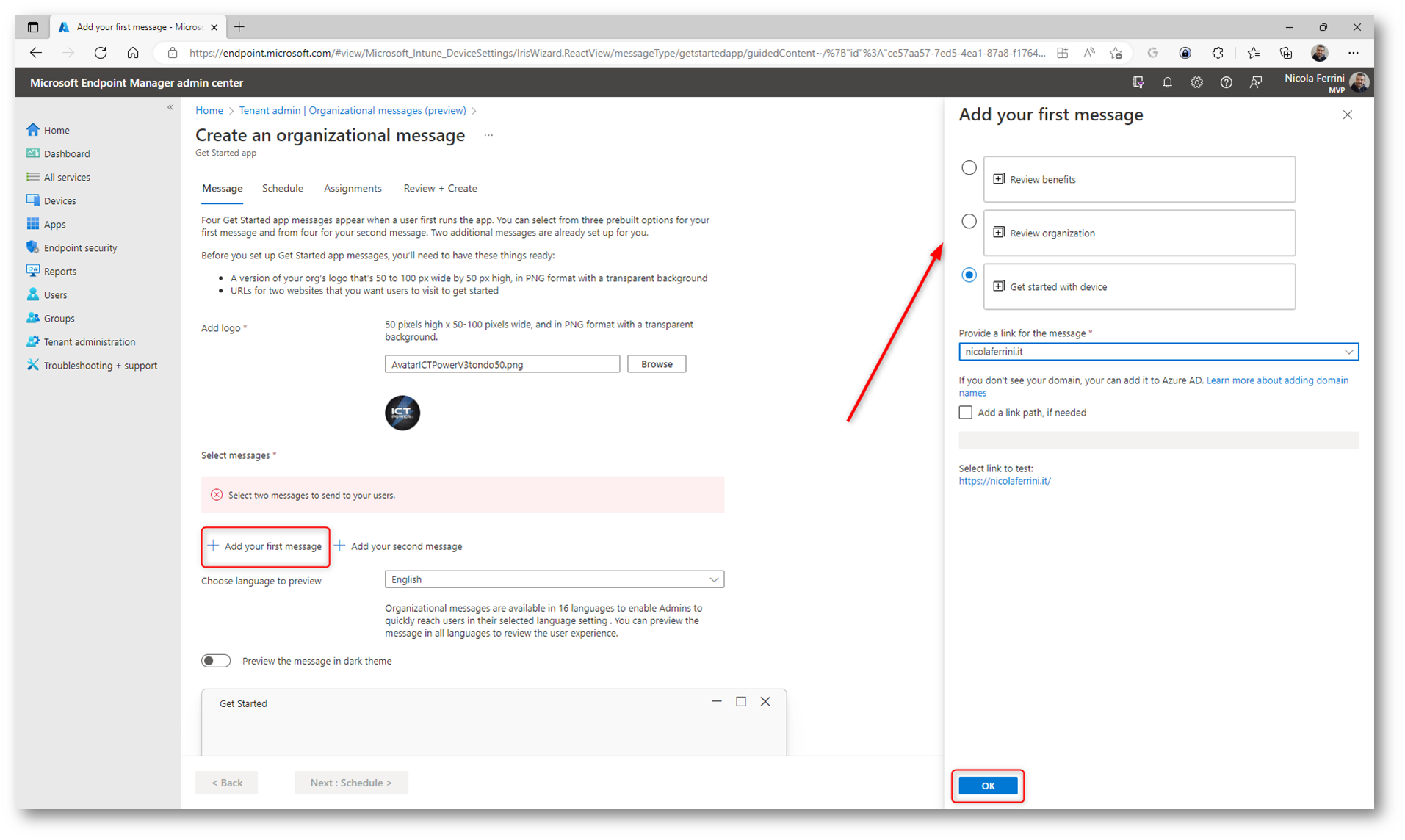
Task: Open a new browser tab
Action: pyautogui.click(x=239, y=27)
